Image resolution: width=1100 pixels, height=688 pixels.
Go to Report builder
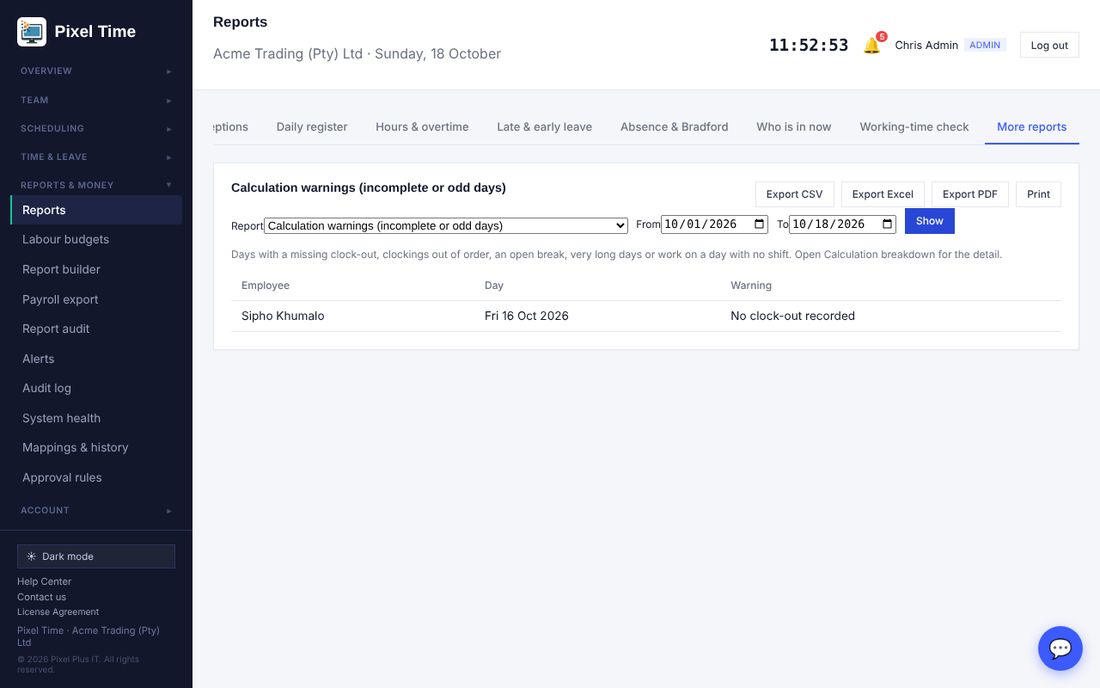tap(96, 269)
